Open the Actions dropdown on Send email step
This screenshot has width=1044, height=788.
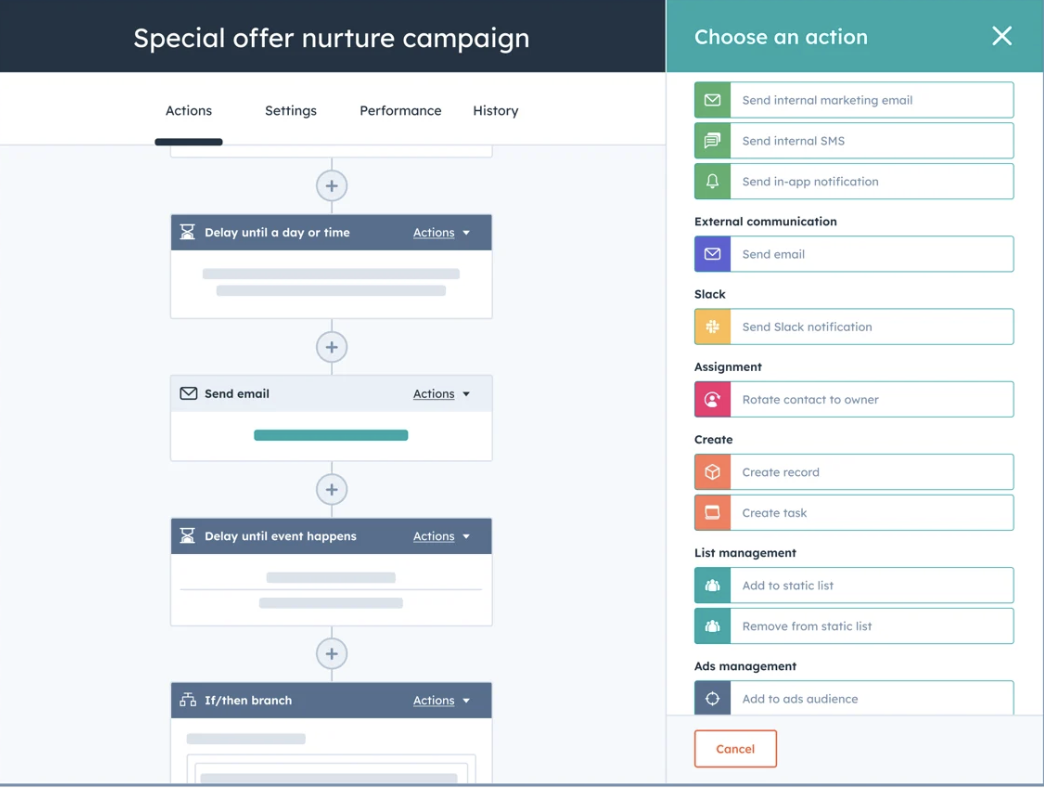(440, 393)
